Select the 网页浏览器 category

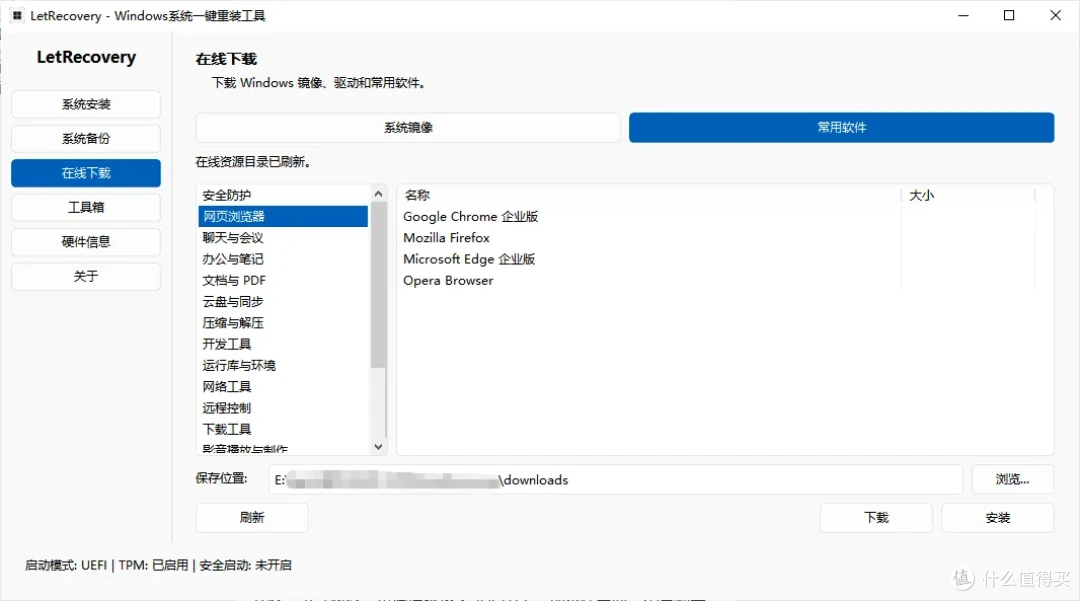(283, 216)
